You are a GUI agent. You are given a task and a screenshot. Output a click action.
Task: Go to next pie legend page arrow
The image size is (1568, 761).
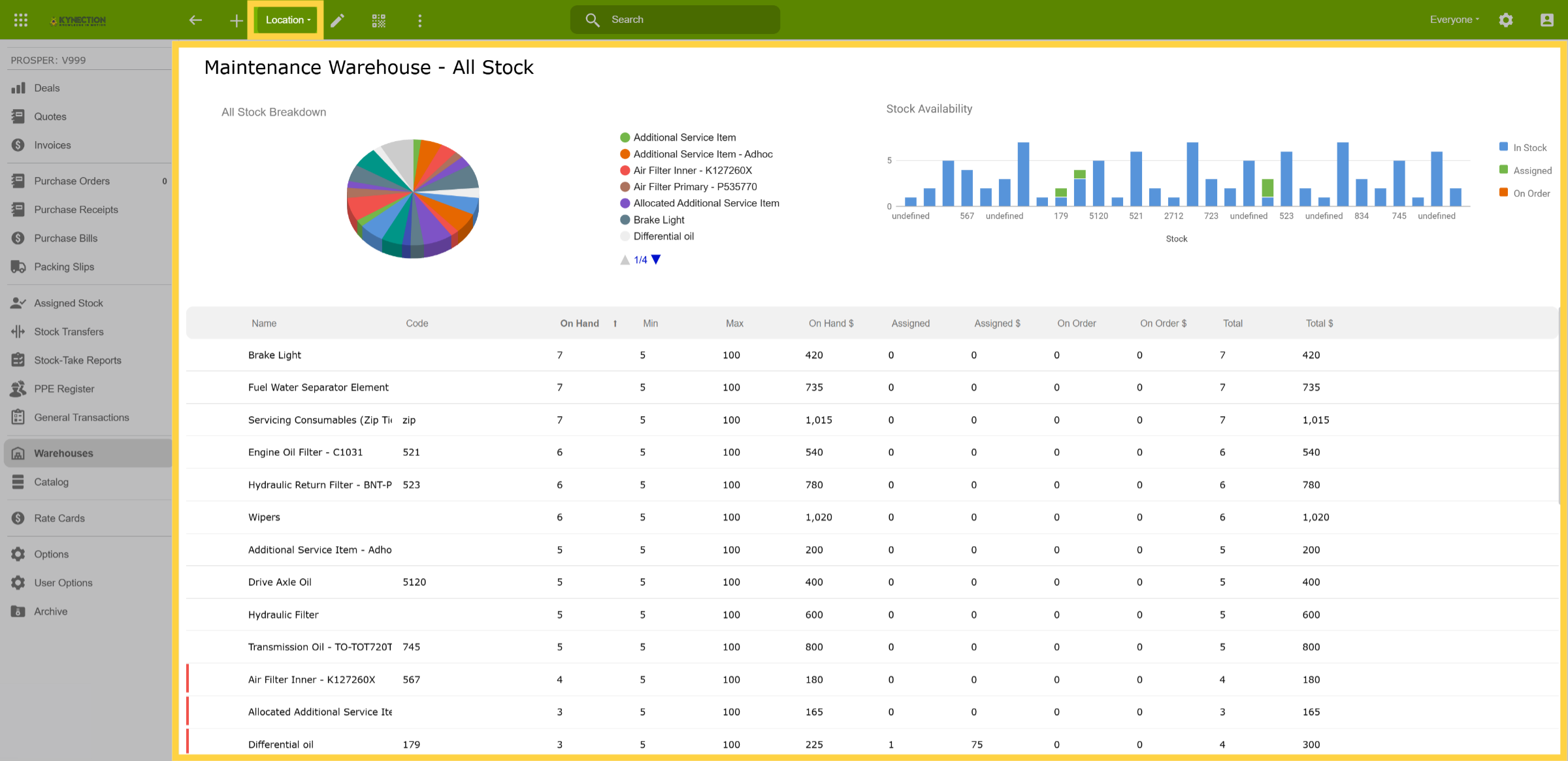656,260
